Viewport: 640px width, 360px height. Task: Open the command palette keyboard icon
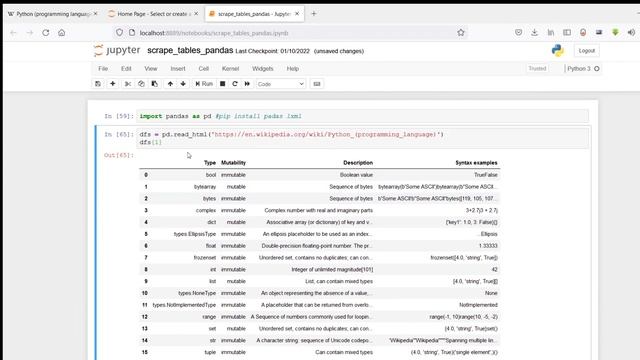coord(317,84)
